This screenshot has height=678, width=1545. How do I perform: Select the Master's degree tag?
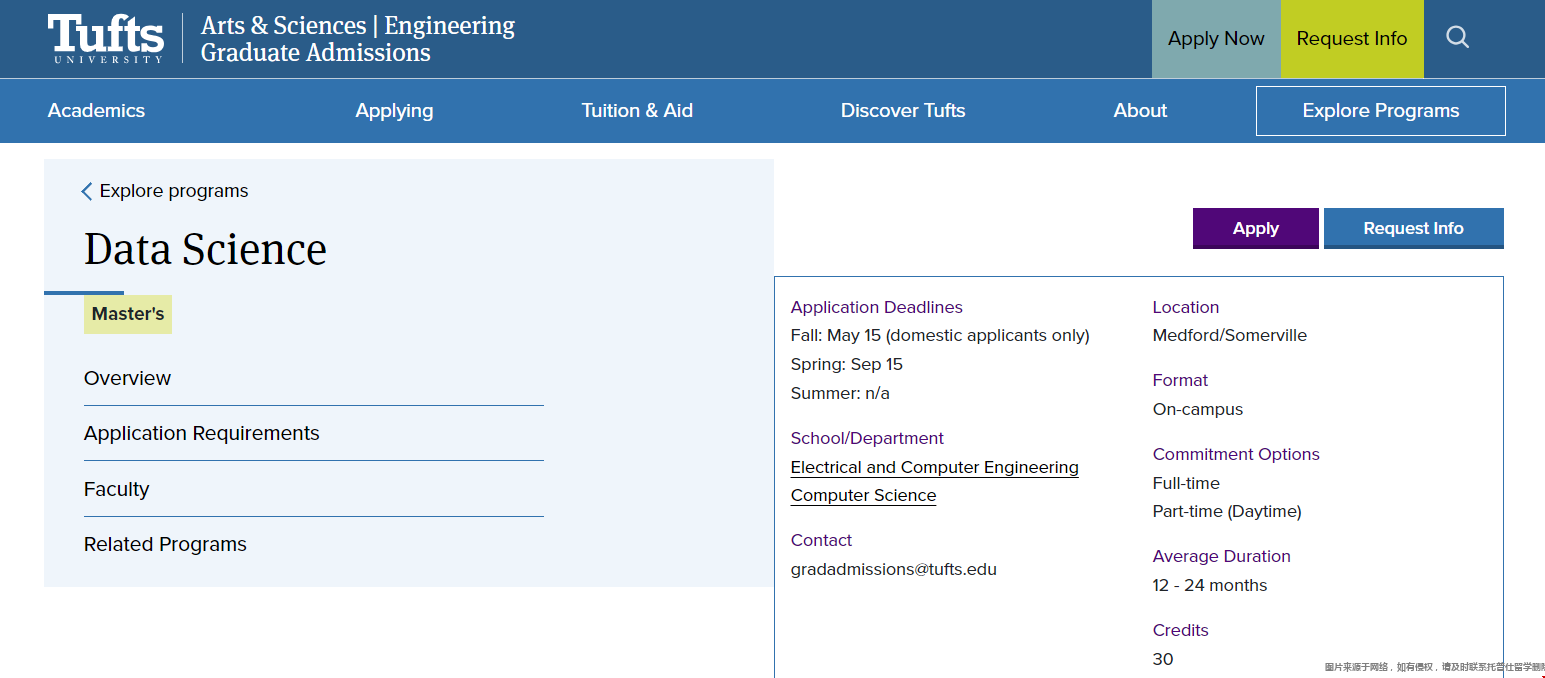tap(128, 314)
